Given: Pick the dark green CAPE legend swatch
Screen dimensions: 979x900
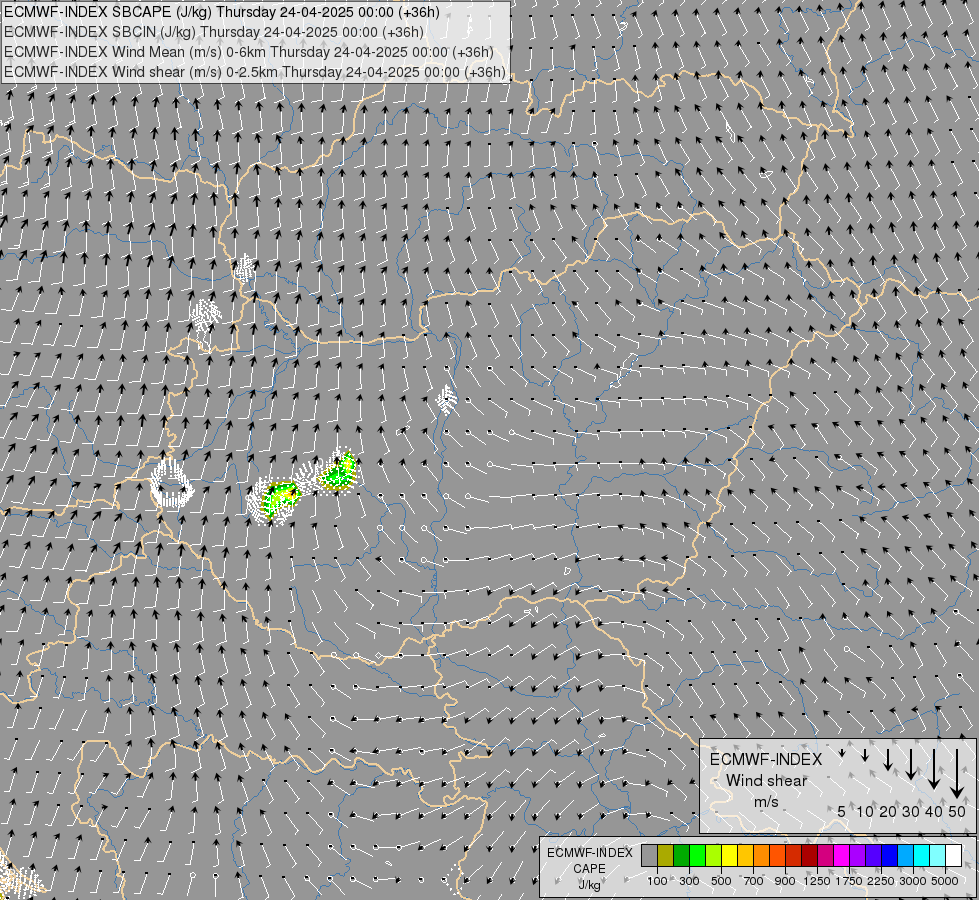Looking at the screenshot, I should point(681,856).
